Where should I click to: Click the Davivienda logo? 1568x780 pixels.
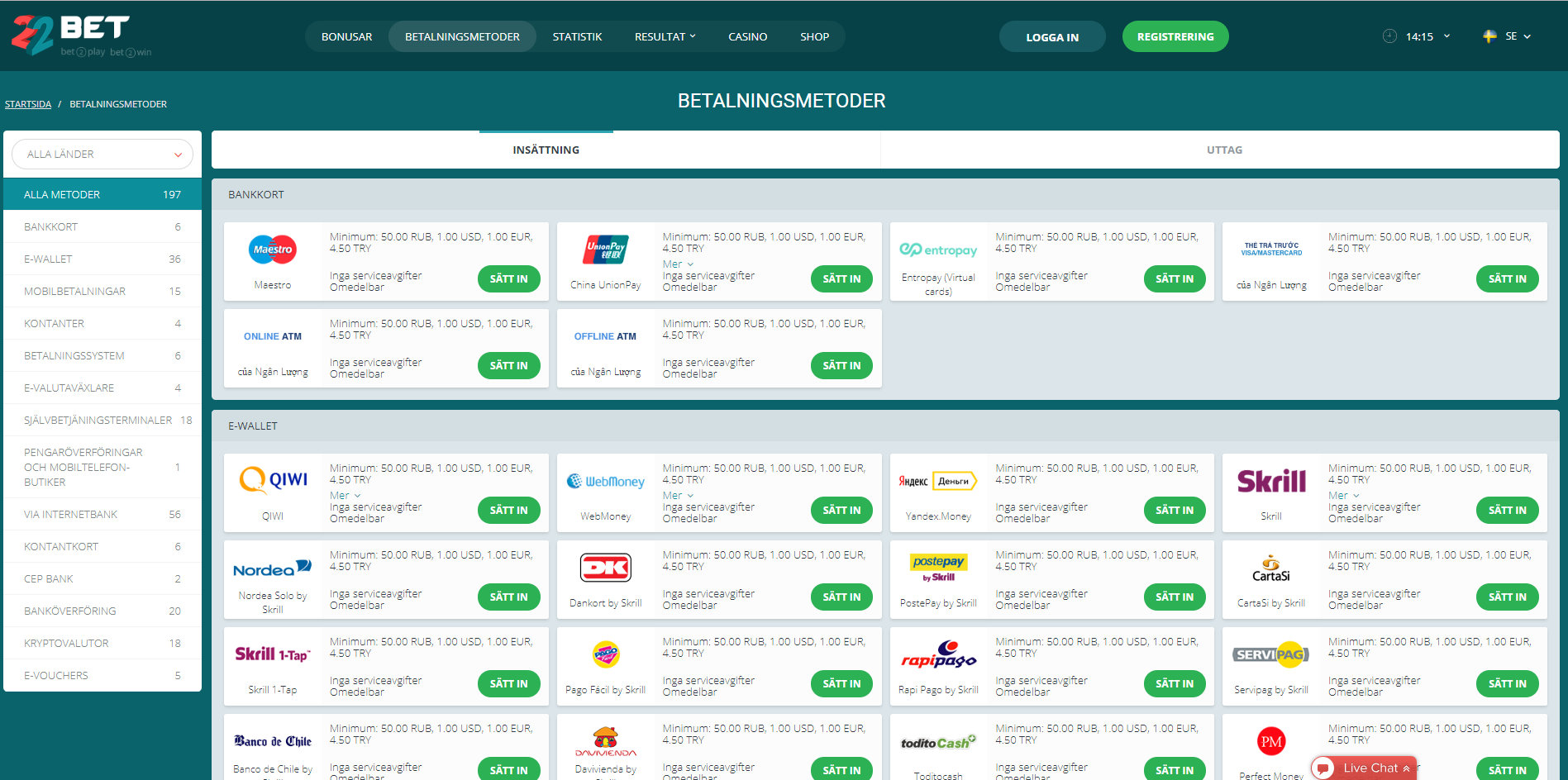point(606,741)
